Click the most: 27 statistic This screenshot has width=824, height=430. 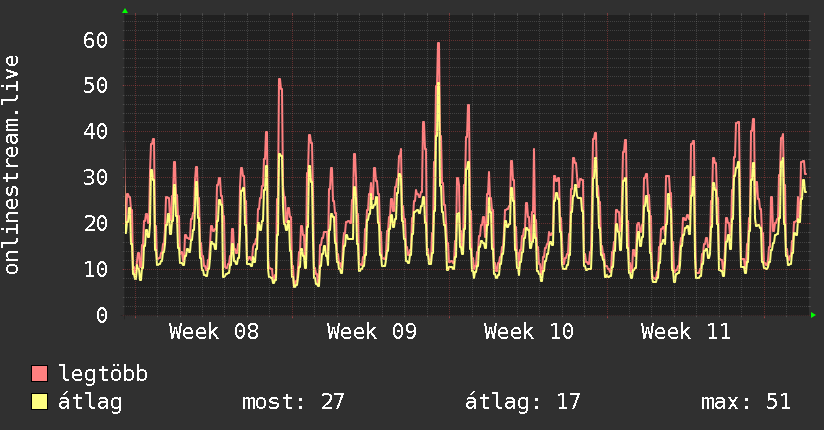pyautogui.click(x=293, y=402)
